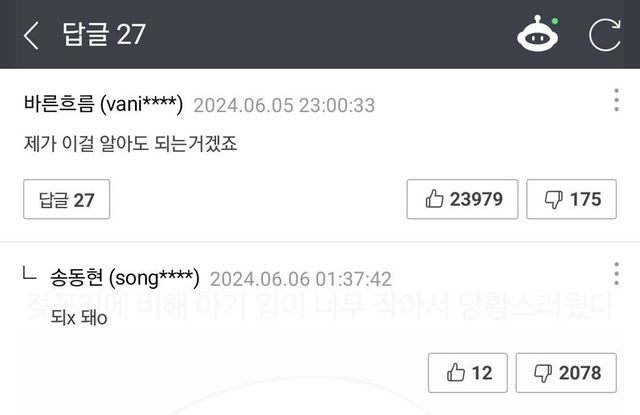Refresh replies with the circular arrow
This screenshot has width=640, height=415.
coord(604,35)
